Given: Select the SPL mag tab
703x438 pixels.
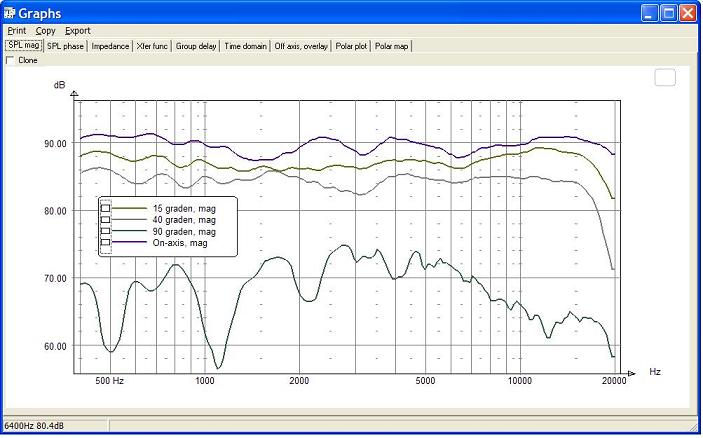Looking at the screenshot, I should [x=23, y=46].
